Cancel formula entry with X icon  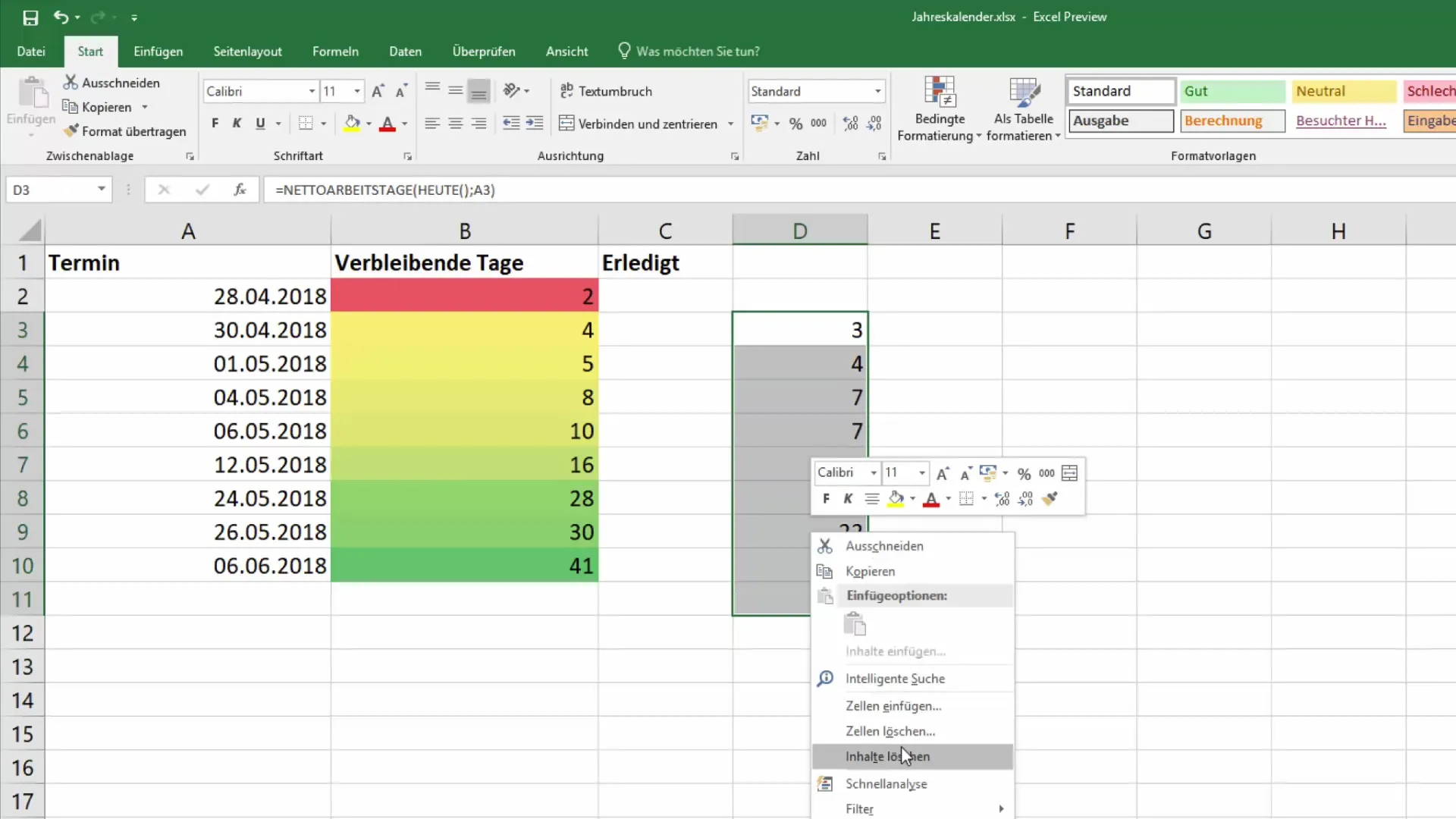coord(164,190)
